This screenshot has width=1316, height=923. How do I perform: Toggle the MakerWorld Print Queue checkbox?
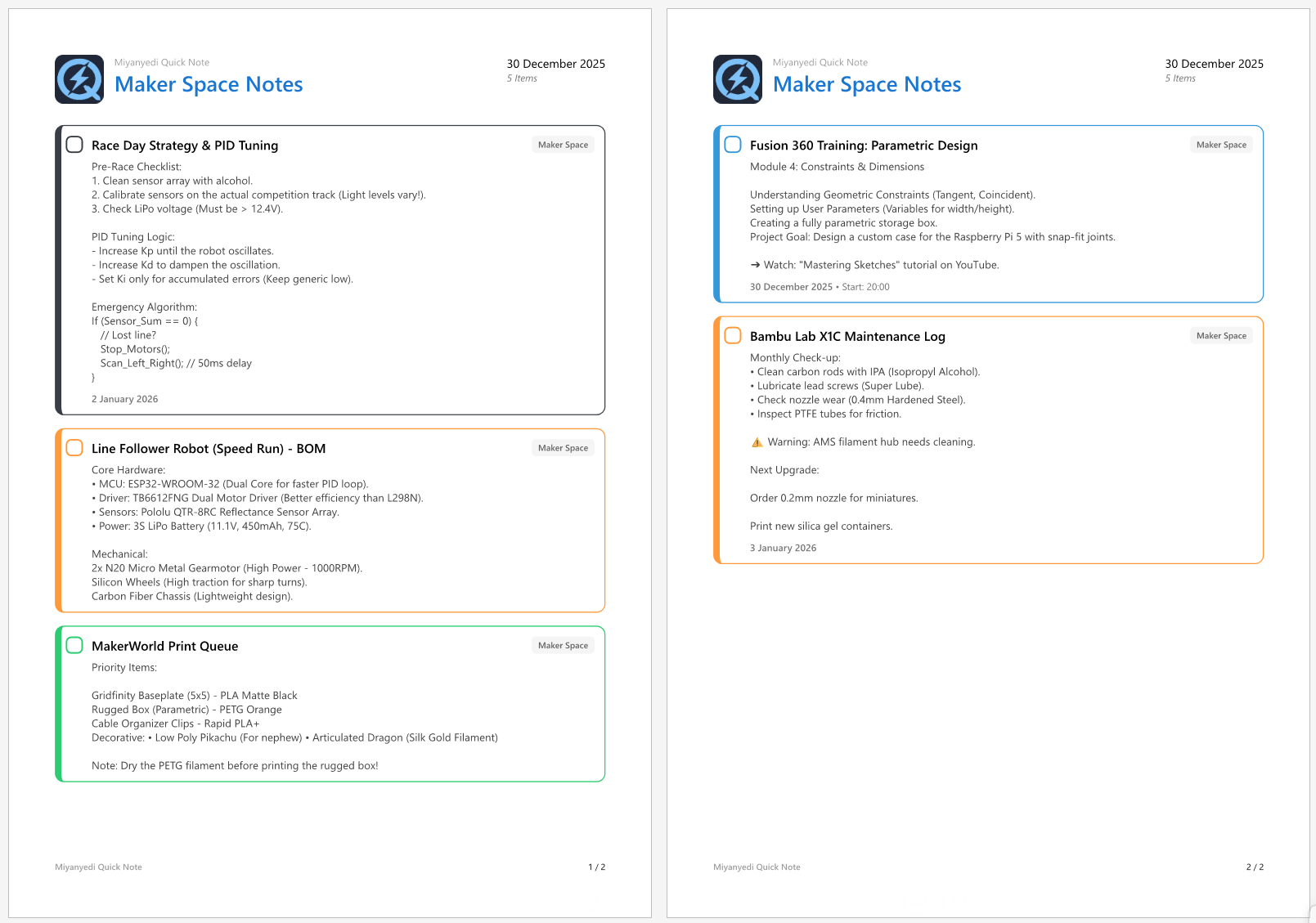(74, 645)
